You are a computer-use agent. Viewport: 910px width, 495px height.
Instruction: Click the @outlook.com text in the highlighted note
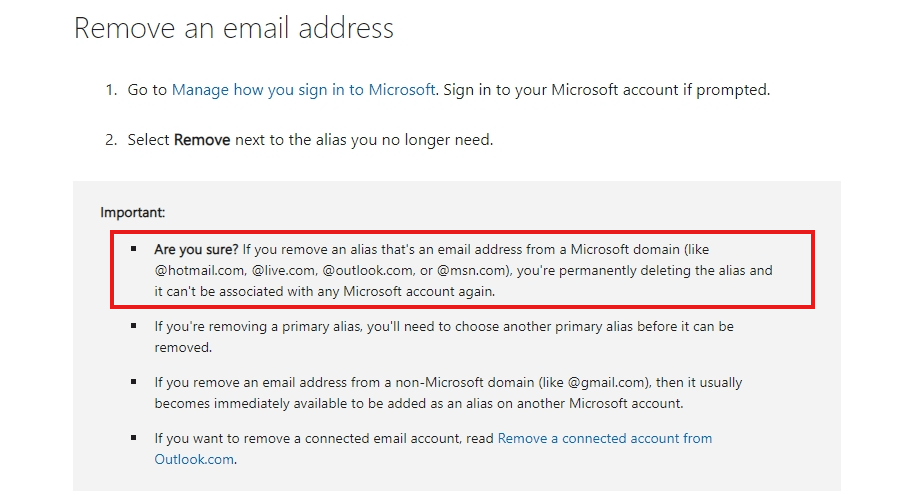(x=367, y=270)
